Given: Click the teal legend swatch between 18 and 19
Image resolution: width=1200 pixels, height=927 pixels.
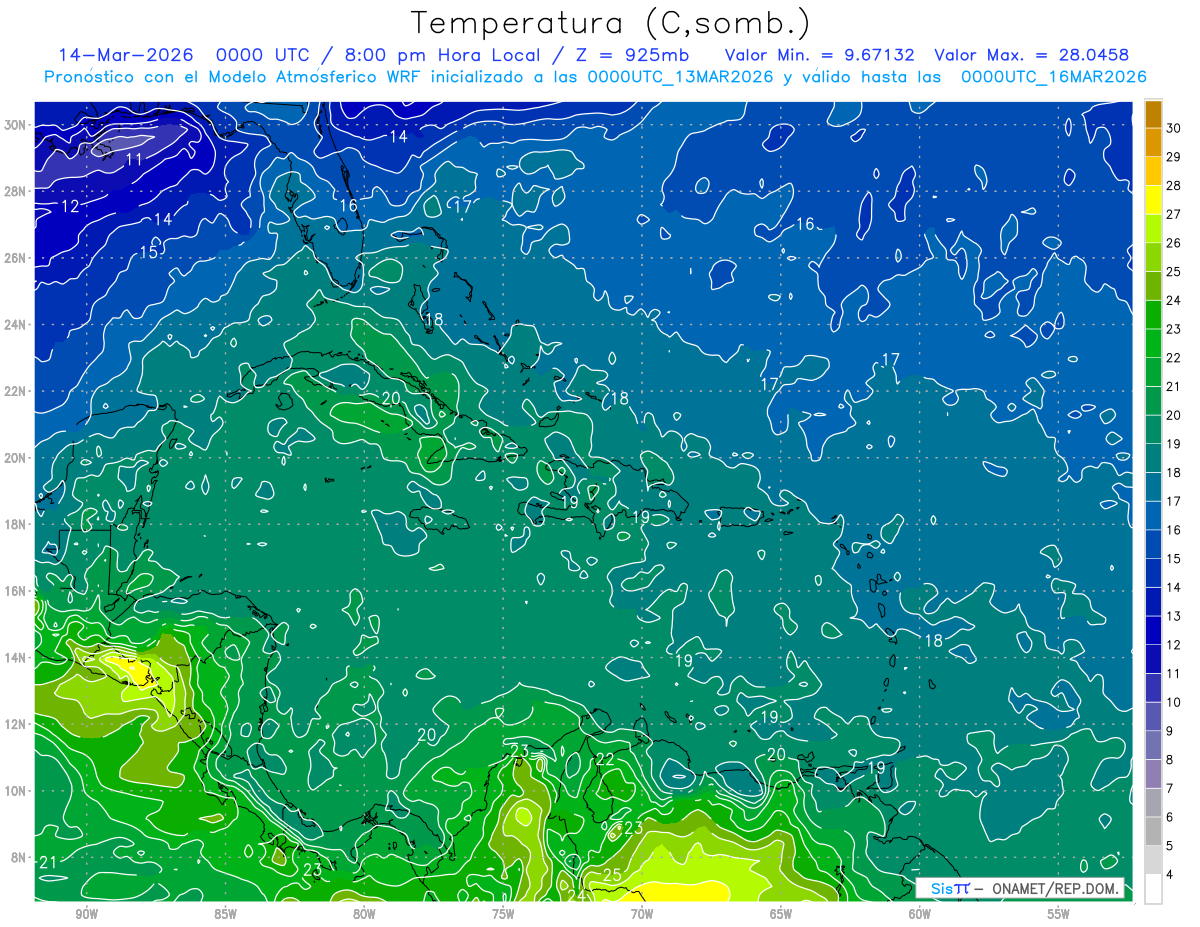Looking at the screenshot, I should pos(1153,459).
